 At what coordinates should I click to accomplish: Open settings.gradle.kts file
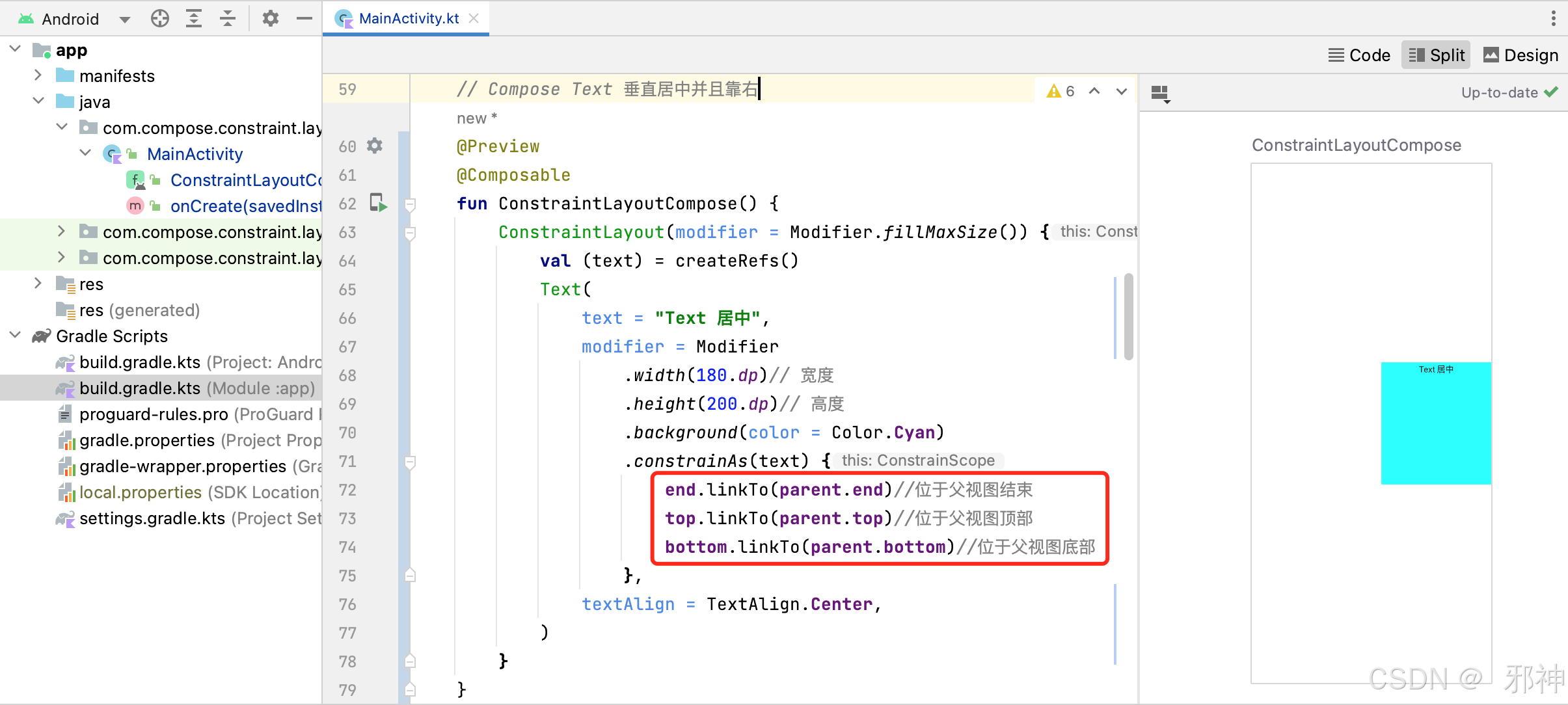tap(200, 518)
